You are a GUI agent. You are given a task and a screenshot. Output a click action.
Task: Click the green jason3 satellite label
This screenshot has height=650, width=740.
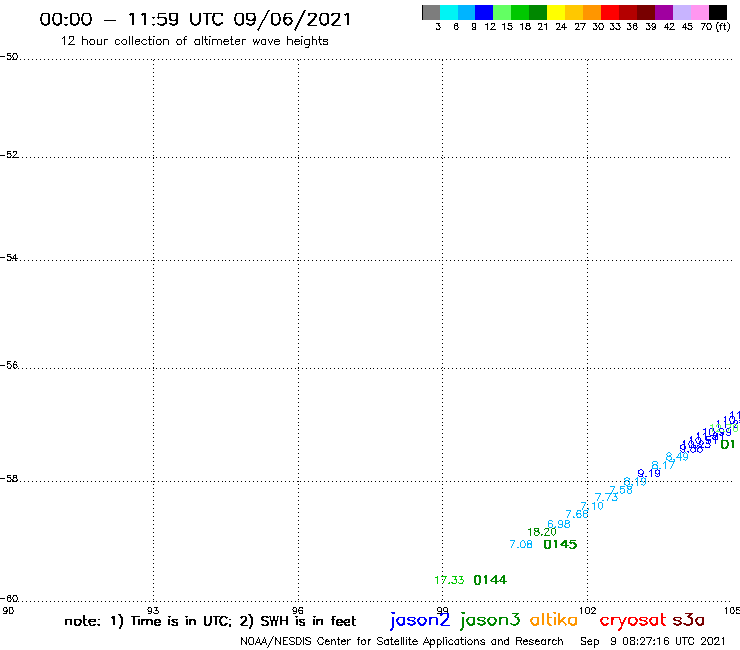[490, 620]
